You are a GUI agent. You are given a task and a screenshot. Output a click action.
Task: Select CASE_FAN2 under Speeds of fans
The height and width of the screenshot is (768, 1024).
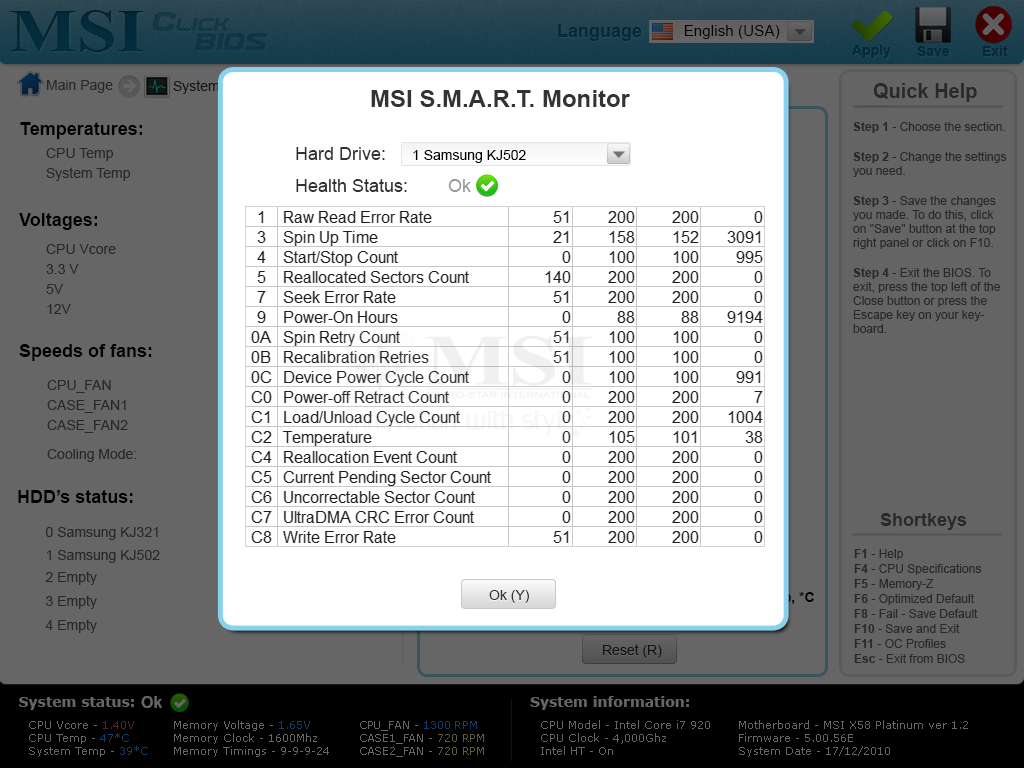(88, 425)
